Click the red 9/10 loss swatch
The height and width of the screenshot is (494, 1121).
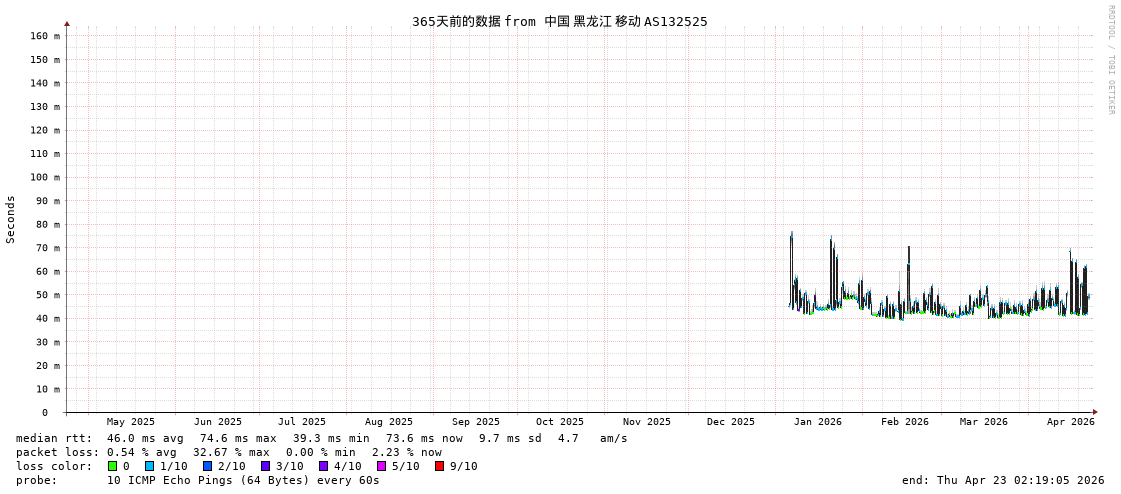tap(440, 466)
